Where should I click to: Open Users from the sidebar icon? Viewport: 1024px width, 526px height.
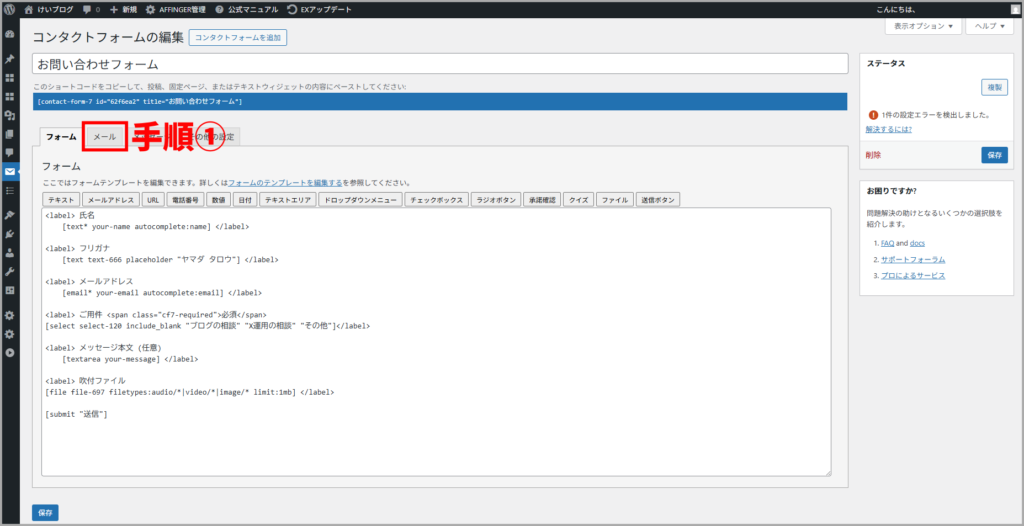point(10,252)
